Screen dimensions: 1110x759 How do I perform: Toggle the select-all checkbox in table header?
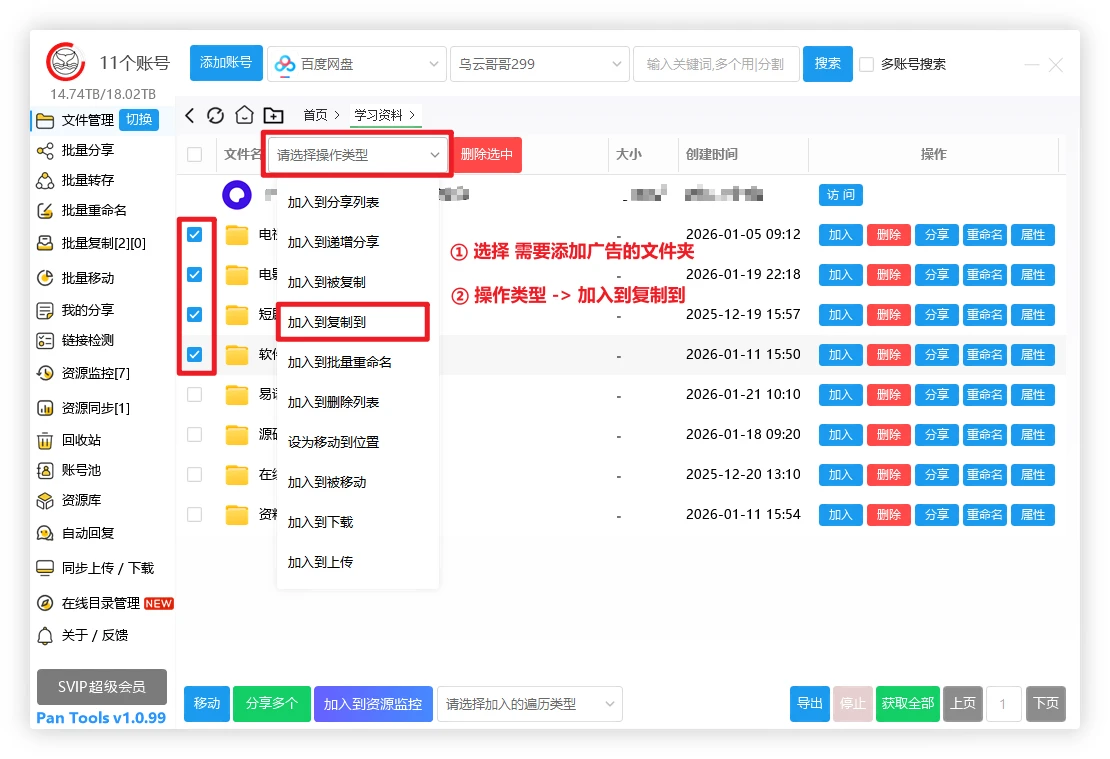coord(194,154)
